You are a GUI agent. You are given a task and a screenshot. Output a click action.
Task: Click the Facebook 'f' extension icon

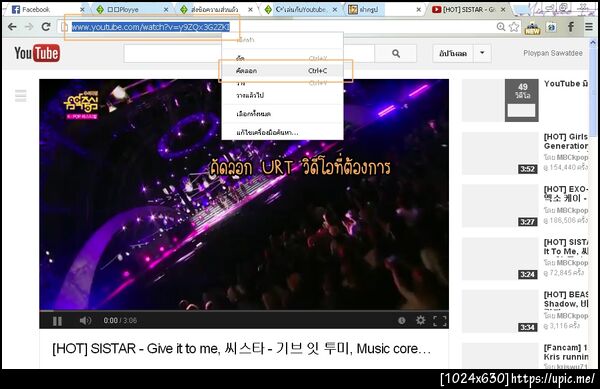[571, 26]
